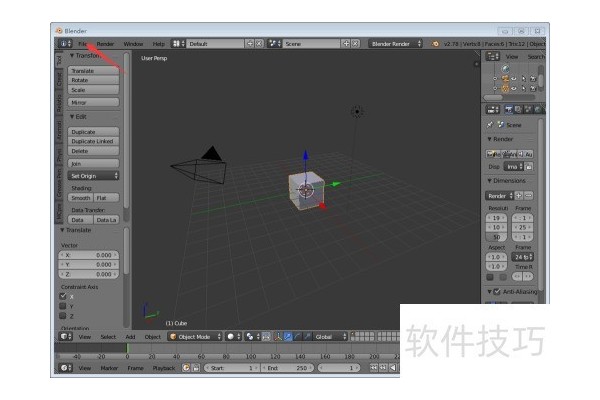Select the scale manipulator icon
This screenshot has width=600, height=400.
307,336
